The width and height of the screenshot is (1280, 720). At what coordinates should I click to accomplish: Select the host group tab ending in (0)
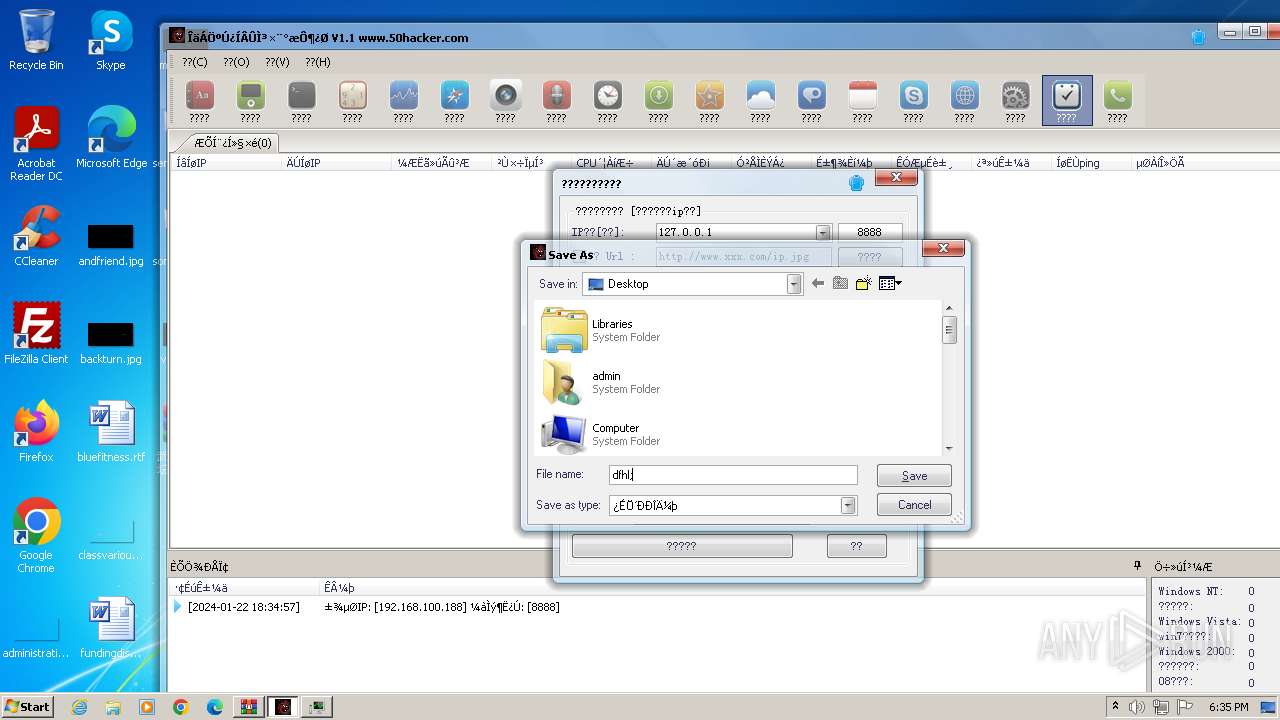pyautogui.click(x=232, y=142)
